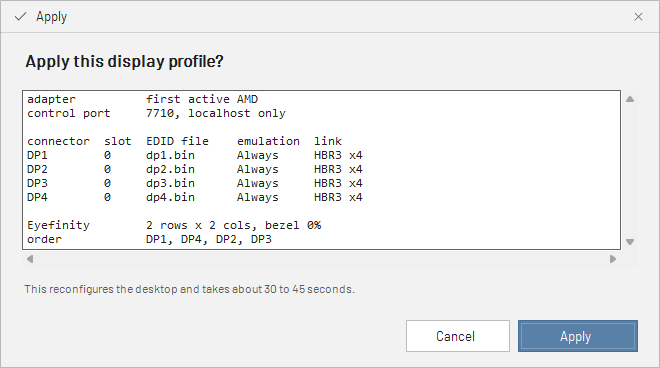Click the 'slot' column header
The height and width of the screenshot is (368, 660).
[x=118, y=141]
